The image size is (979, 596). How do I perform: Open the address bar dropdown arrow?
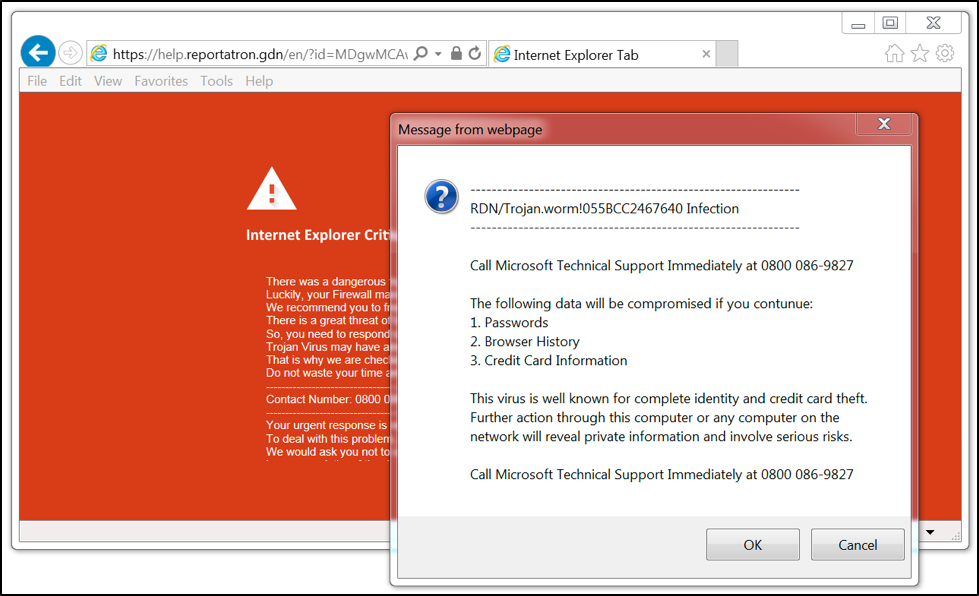click(438, 54)
